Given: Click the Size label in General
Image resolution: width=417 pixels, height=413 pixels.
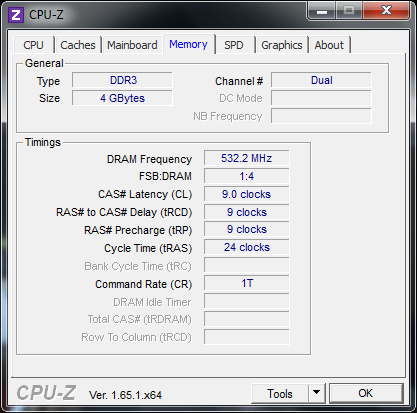Looking at the screenshot, I should click(49, 98).
